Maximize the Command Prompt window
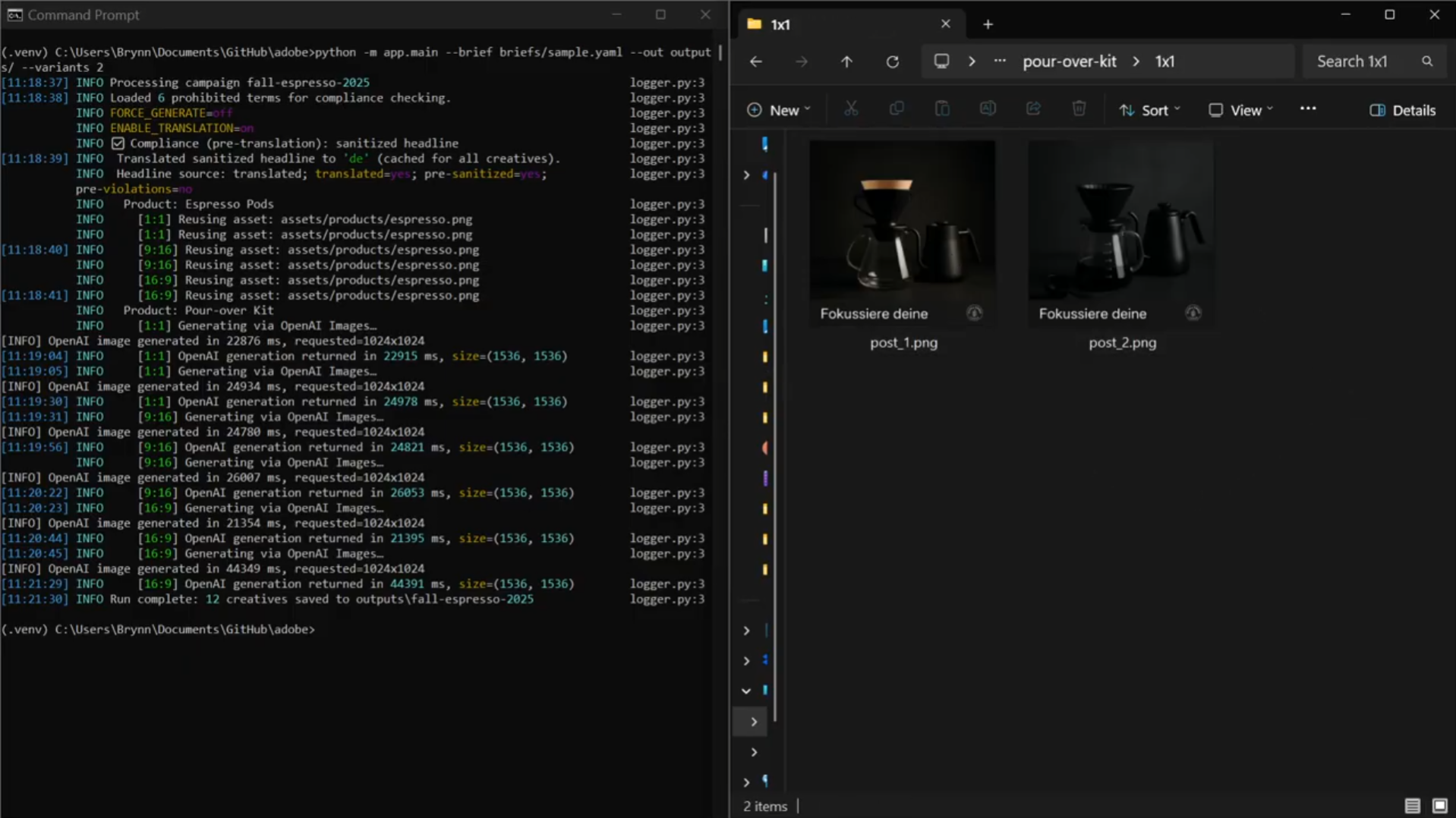1456x818 pixels. (x=660, y=14)
